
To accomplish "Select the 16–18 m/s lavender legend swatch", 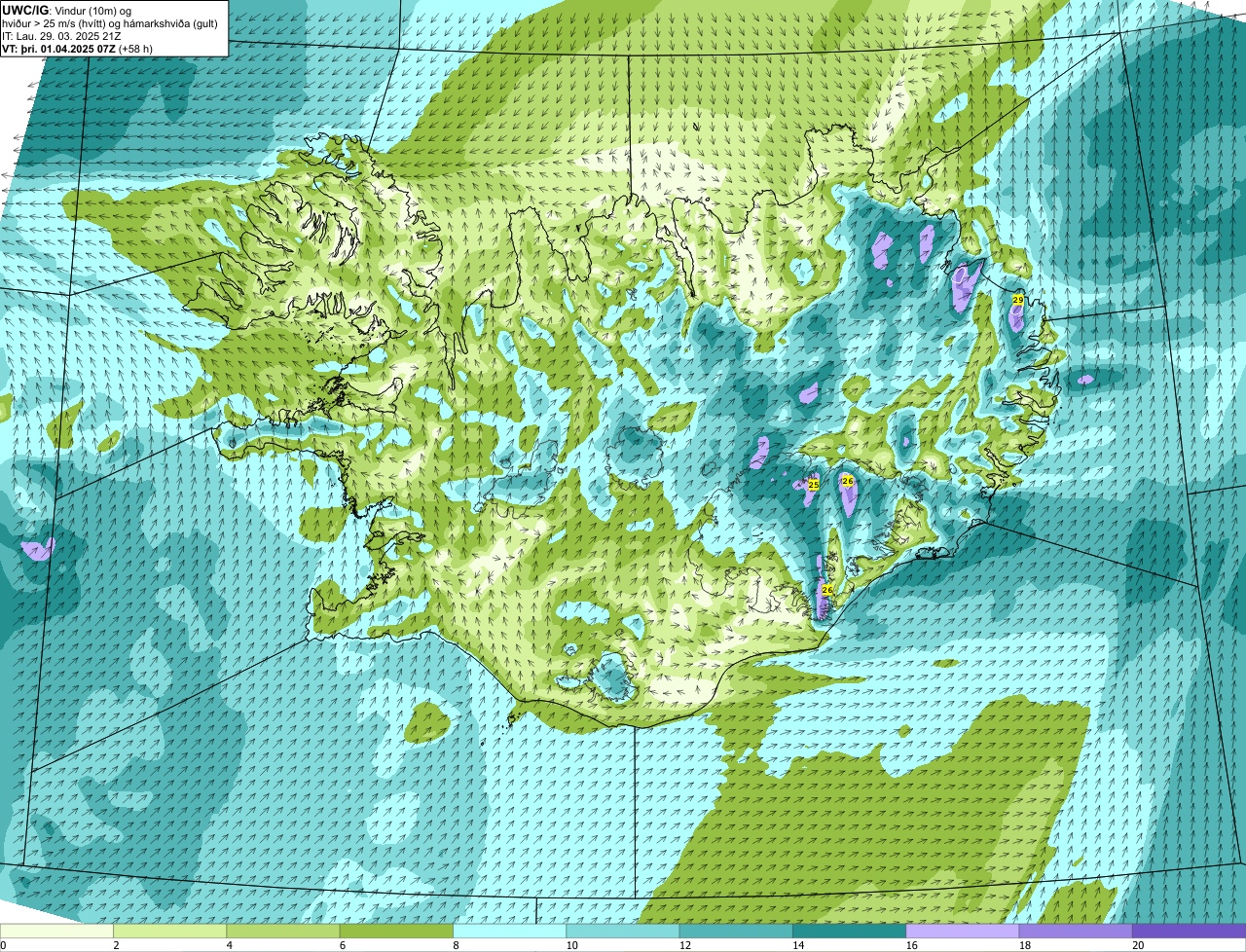I will [x=963, y=931].
